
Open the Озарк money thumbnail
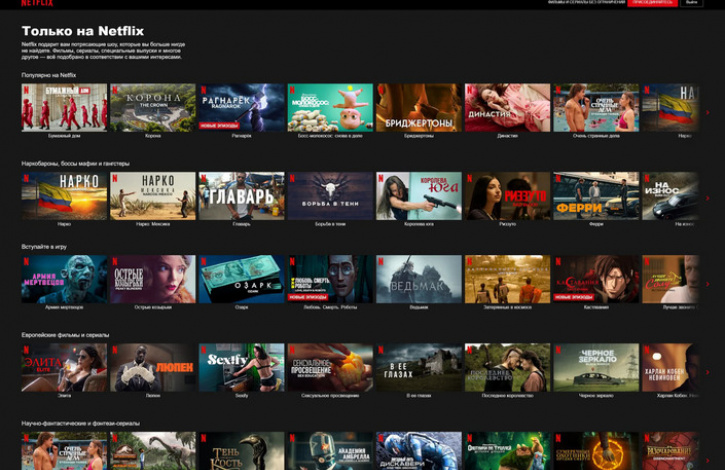pos(241,279)
